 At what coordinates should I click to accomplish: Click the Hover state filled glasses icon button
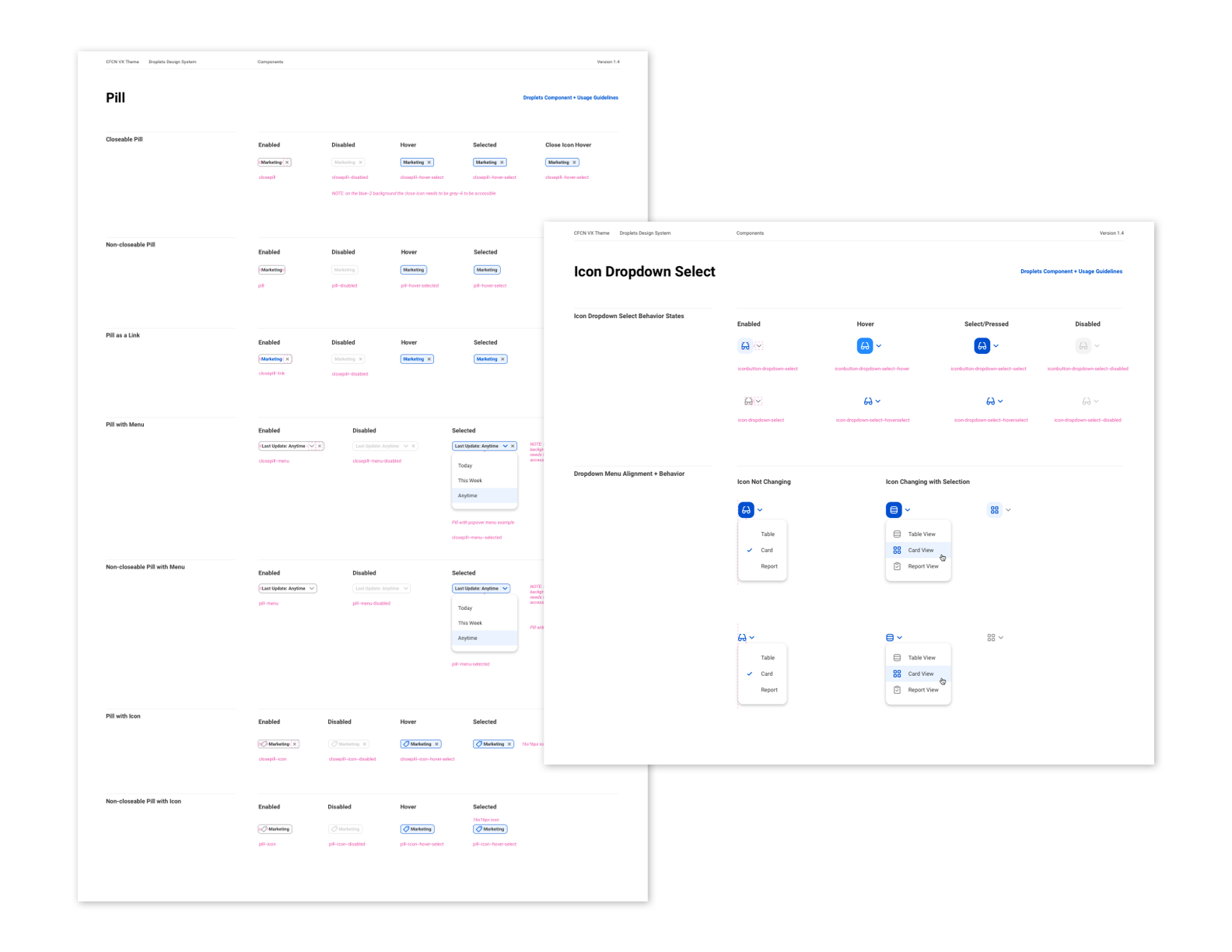(865, 346)
